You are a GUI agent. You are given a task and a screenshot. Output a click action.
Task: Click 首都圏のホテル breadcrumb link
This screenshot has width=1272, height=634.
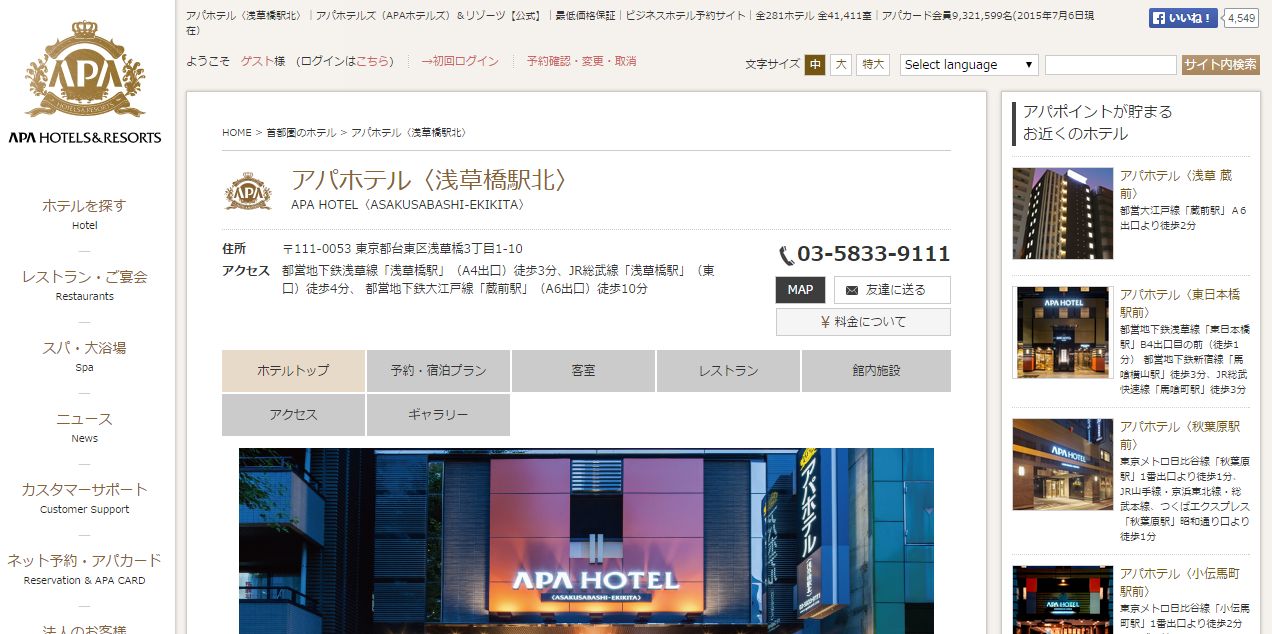pos(301,132)
